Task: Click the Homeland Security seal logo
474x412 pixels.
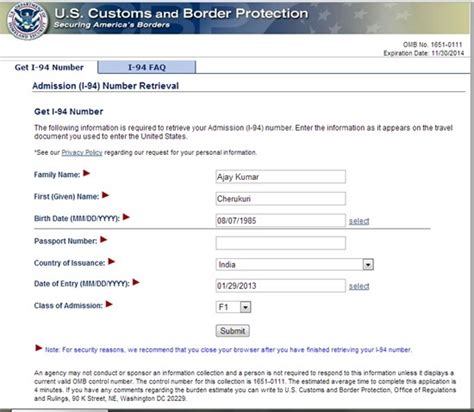Action: point(27,21)
